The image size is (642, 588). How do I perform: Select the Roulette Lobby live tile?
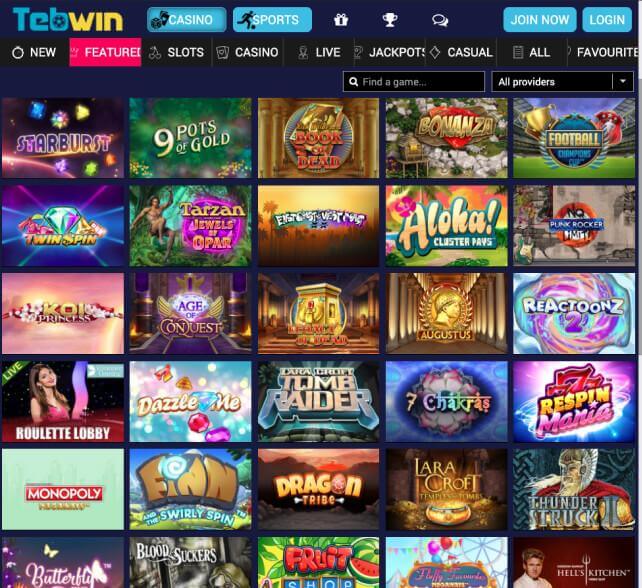coord(63,401)
